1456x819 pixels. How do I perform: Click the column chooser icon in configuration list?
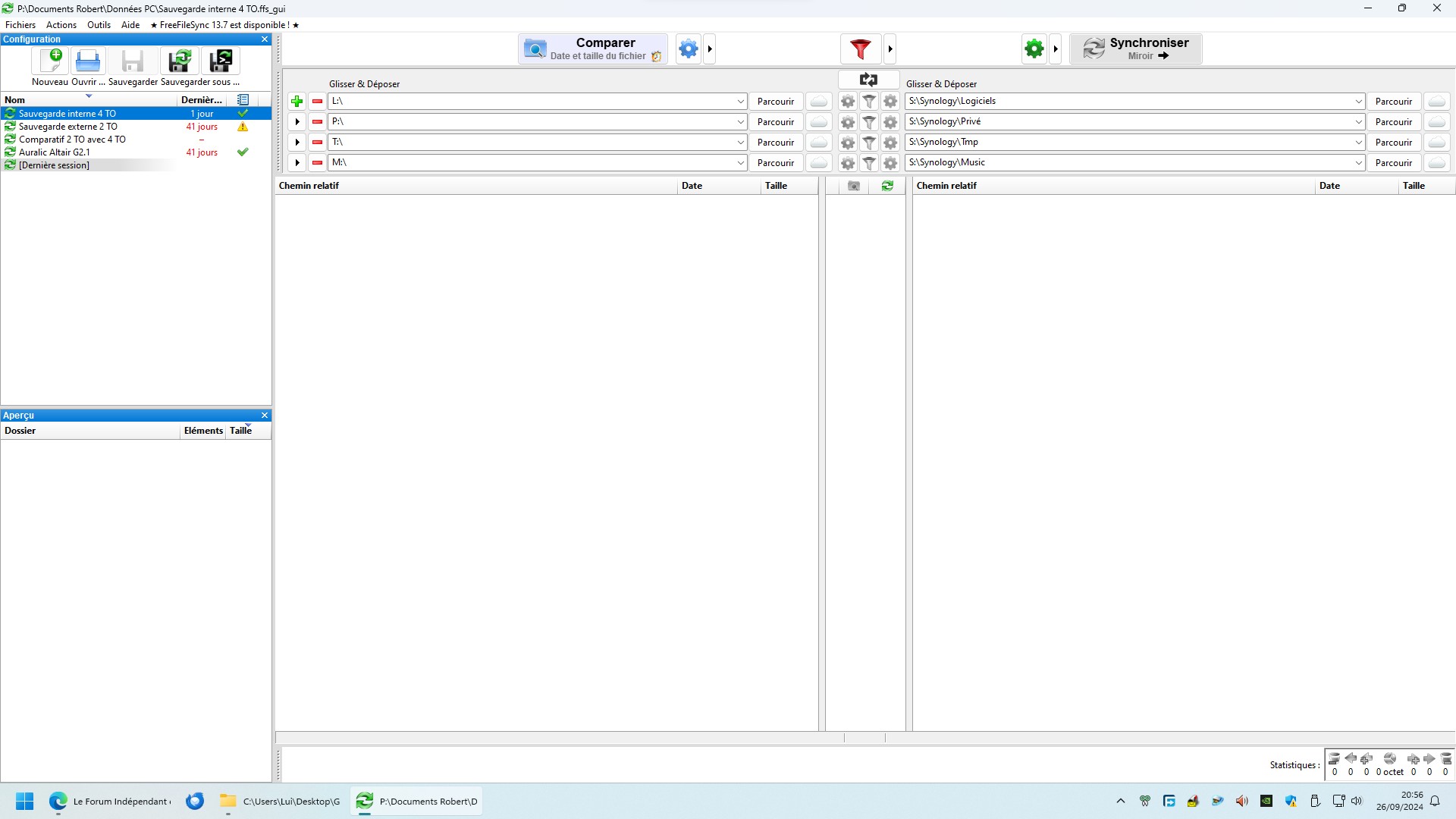coord(243,100)
